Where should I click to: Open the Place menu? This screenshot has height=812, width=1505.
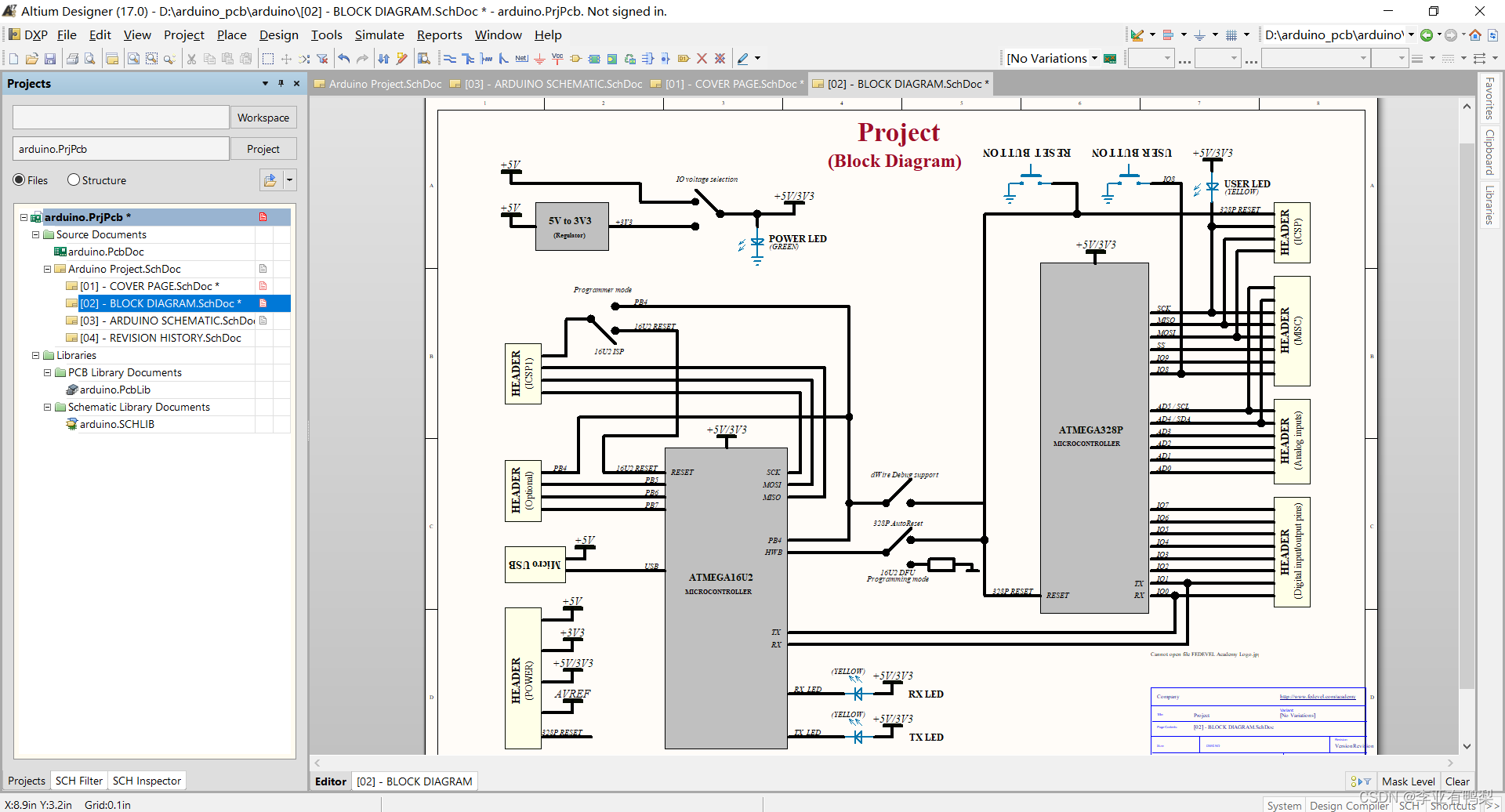click(x=231, y=35)
